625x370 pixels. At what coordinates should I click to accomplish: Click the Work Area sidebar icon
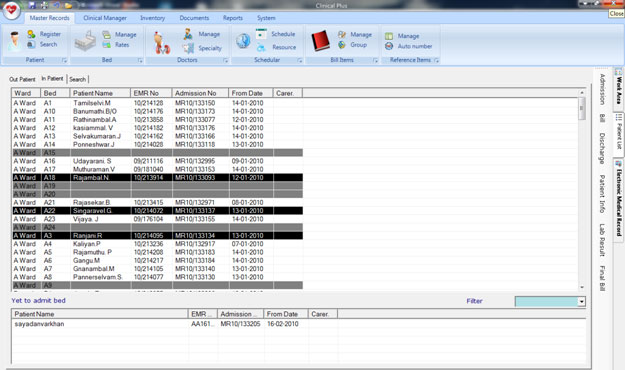point(618,72)
